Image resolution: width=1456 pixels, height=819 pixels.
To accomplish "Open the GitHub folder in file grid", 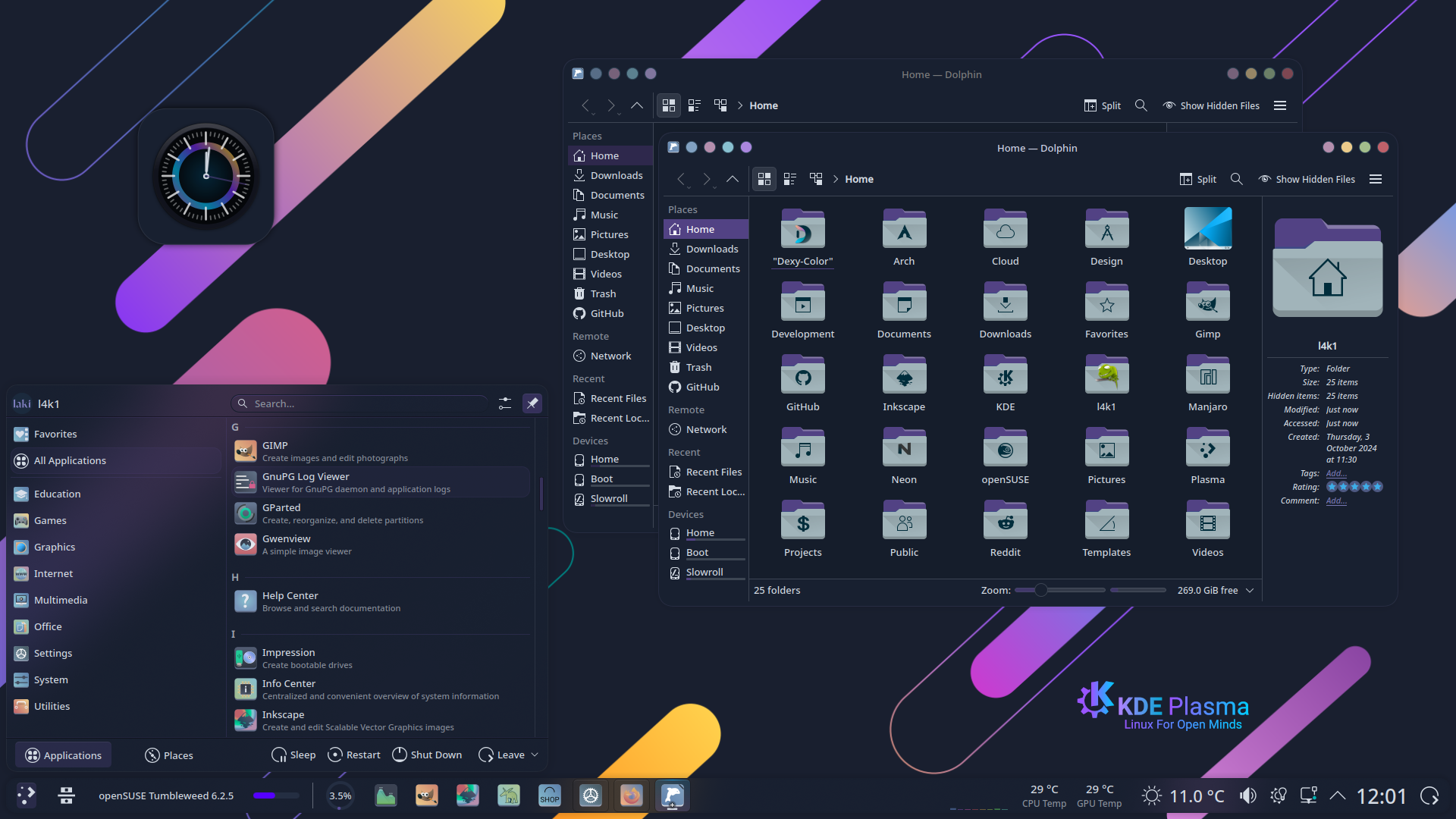I will [x=802, y=374].
